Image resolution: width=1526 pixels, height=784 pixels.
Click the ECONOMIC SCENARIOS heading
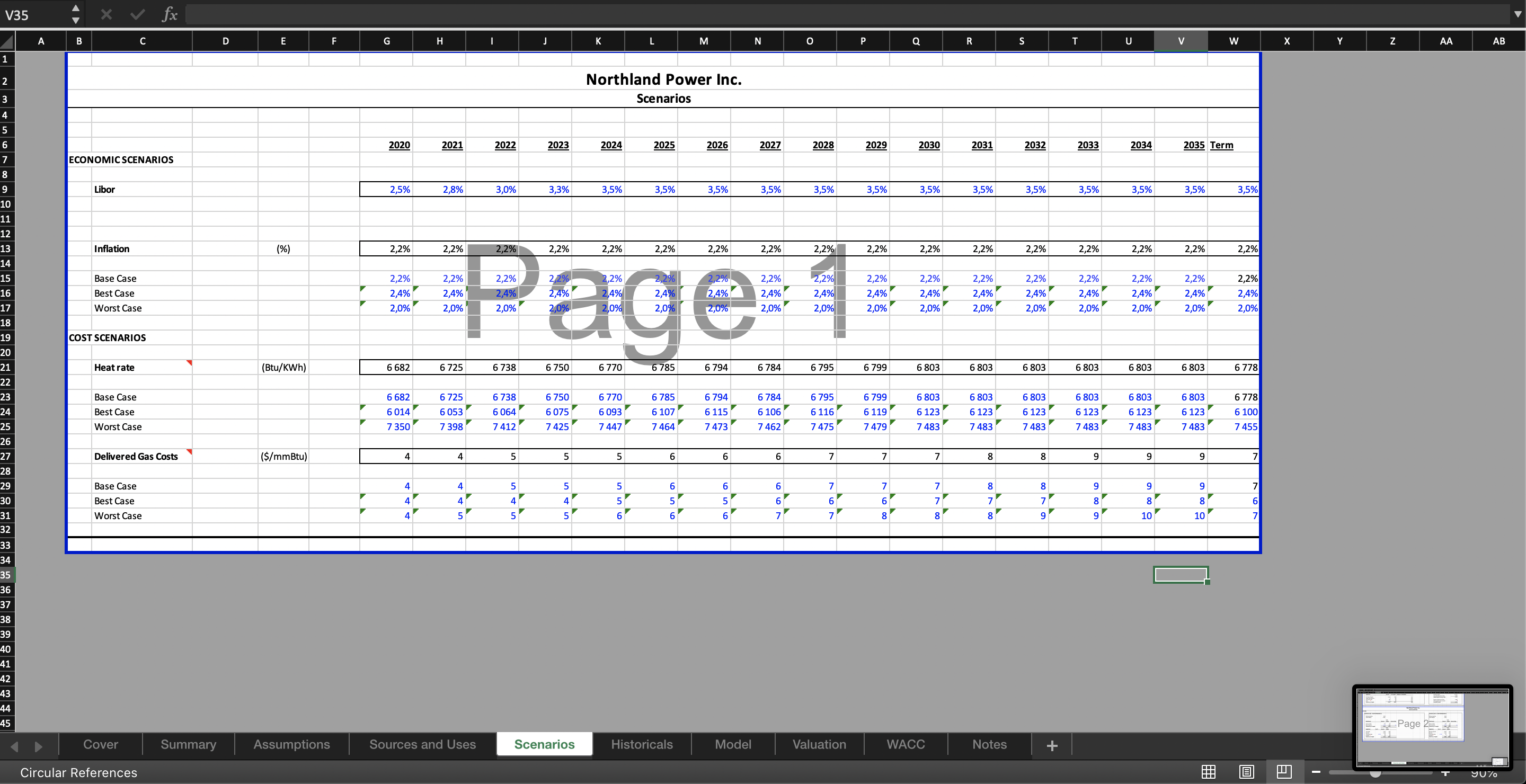click(x=121, y=160)
